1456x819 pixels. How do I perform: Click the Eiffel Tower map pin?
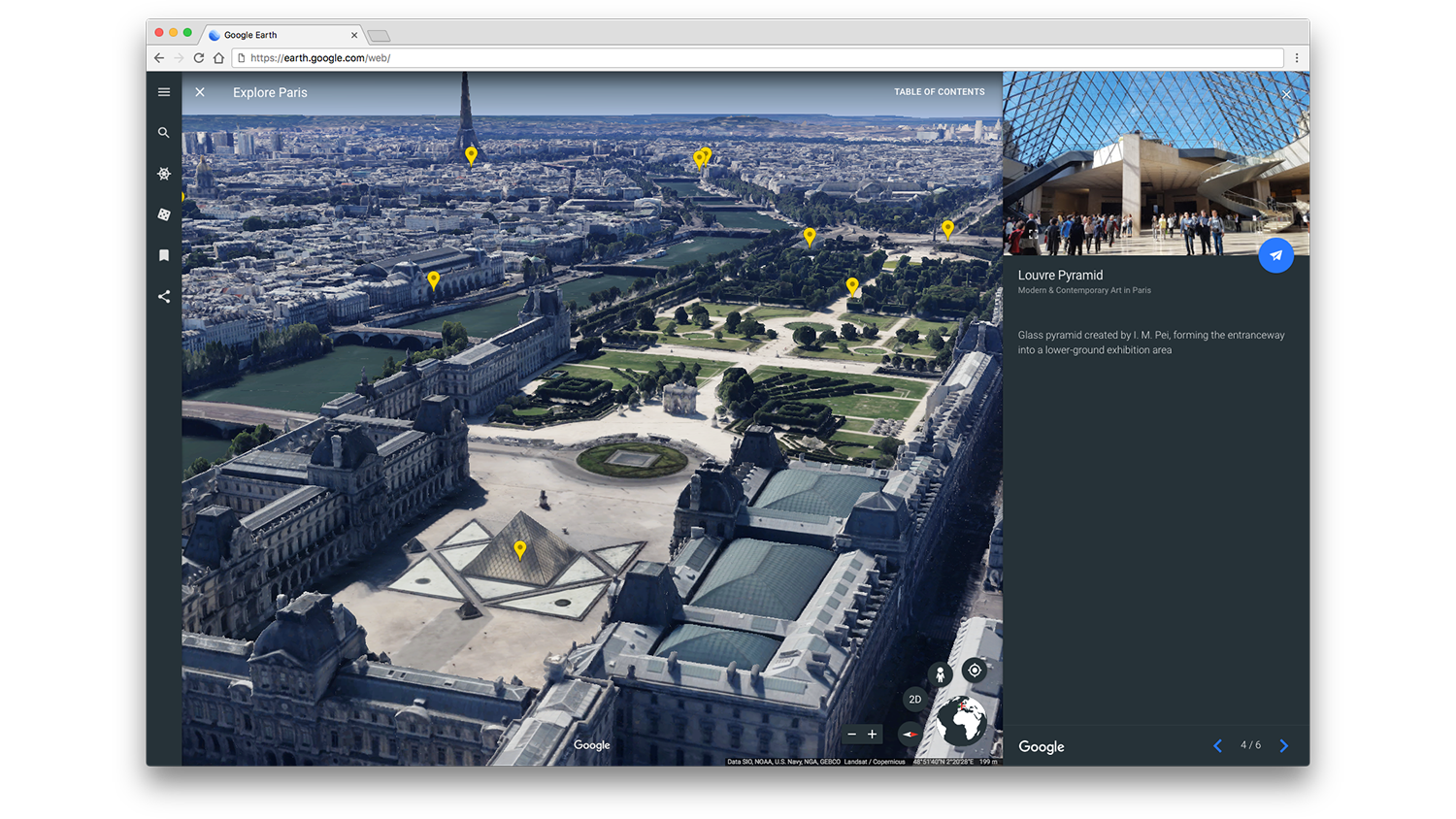click(x=471, y=154)
